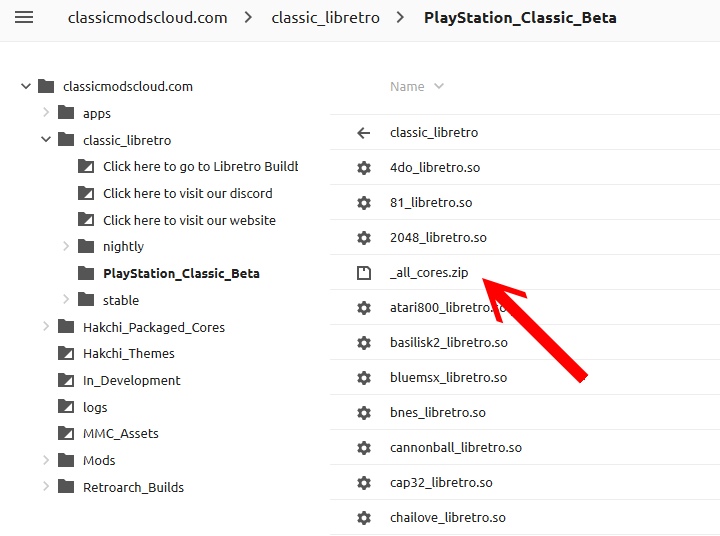Expand the Retroarch_Builds folder chevron

46,486
